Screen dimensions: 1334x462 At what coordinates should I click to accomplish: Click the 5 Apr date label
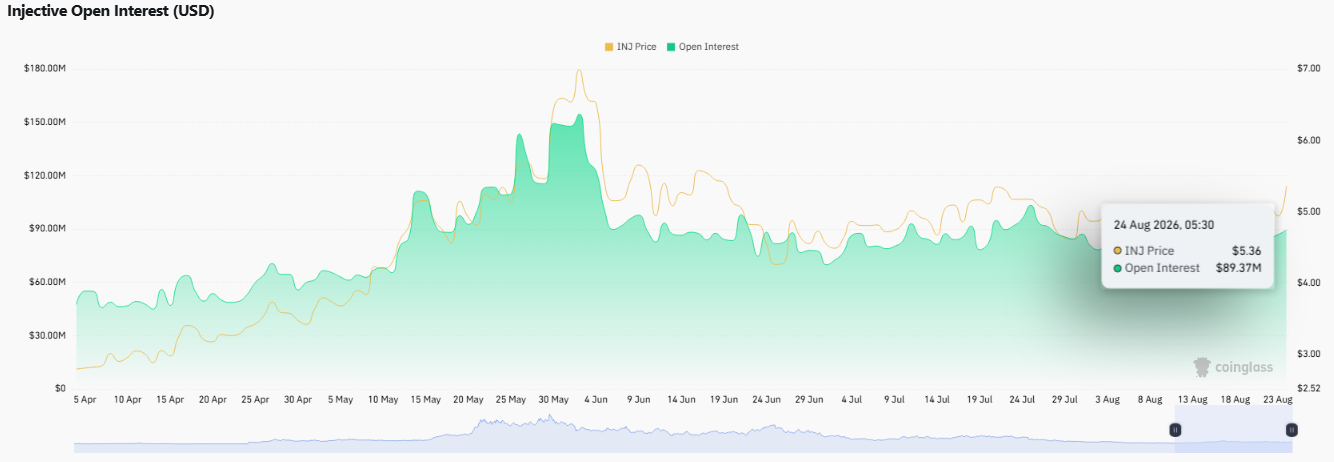click(85, 400)
